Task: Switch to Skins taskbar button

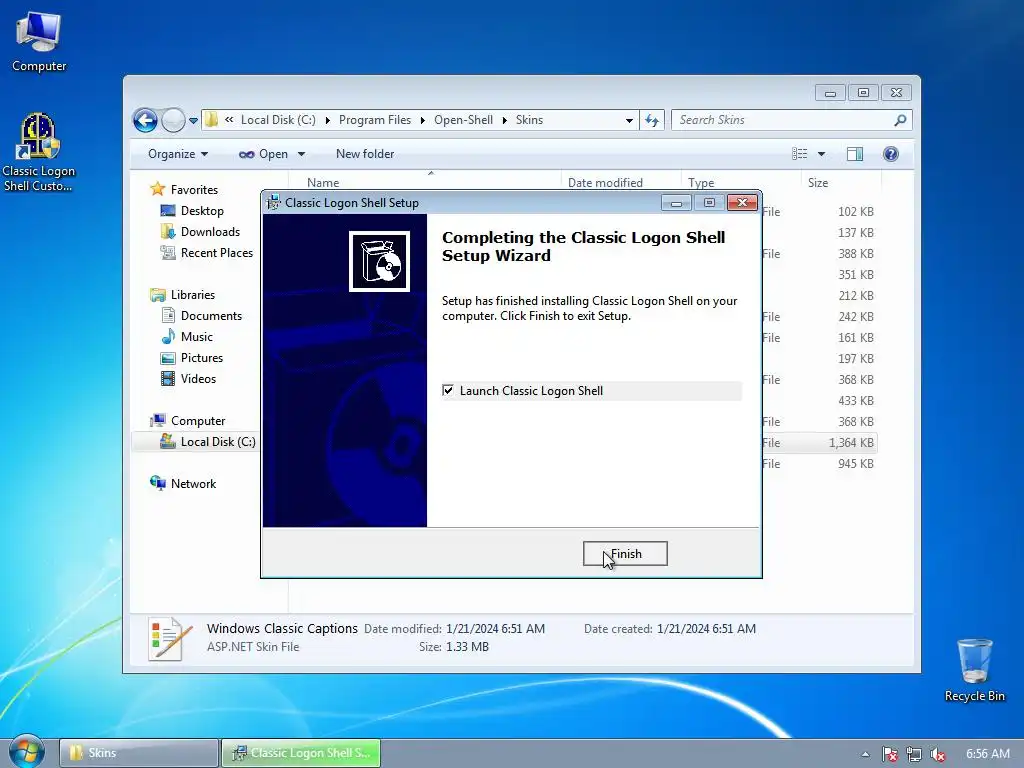Action: (139, 753)
